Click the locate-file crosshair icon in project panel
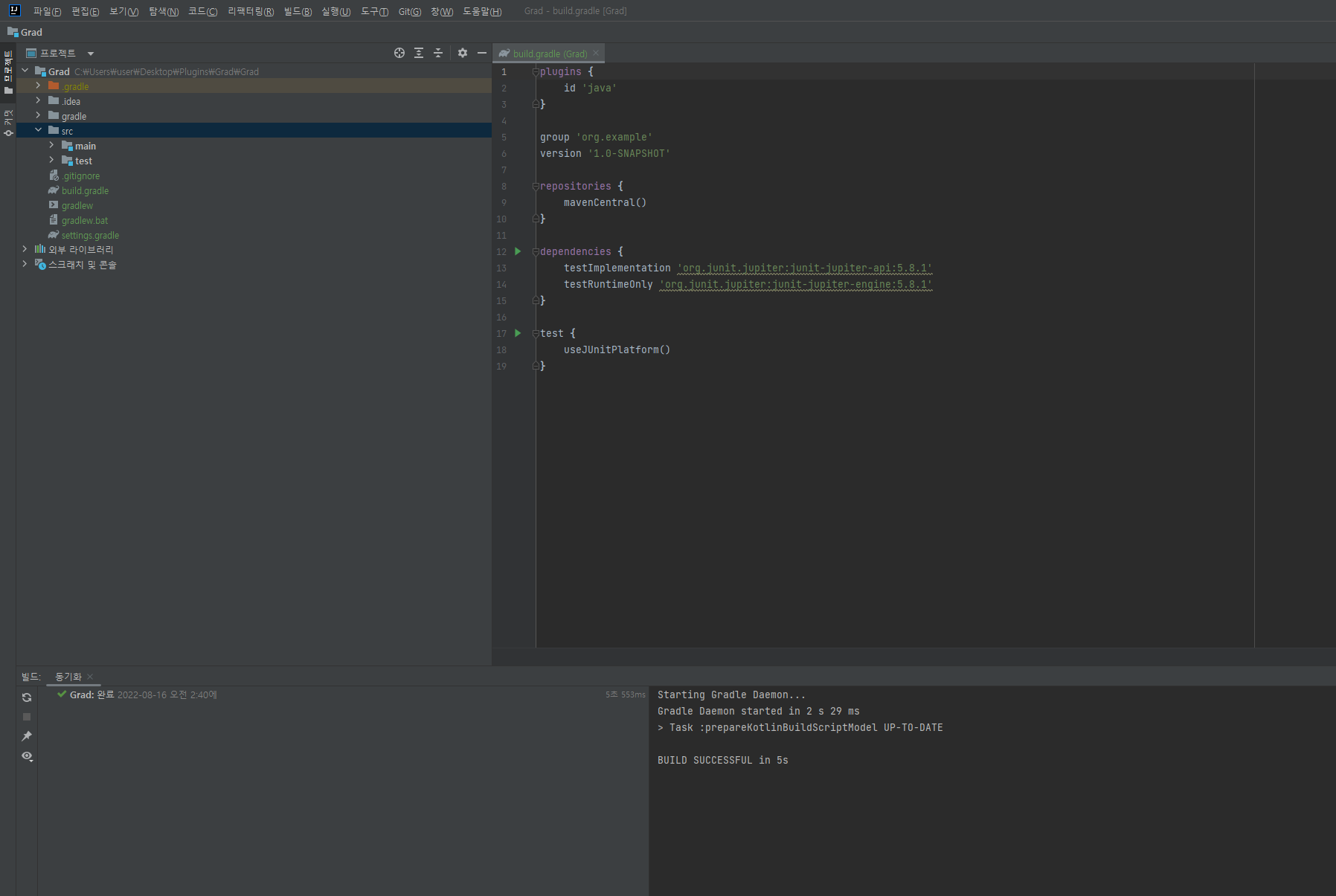Viewport: 1336px width, 896px height. point(399,53)
